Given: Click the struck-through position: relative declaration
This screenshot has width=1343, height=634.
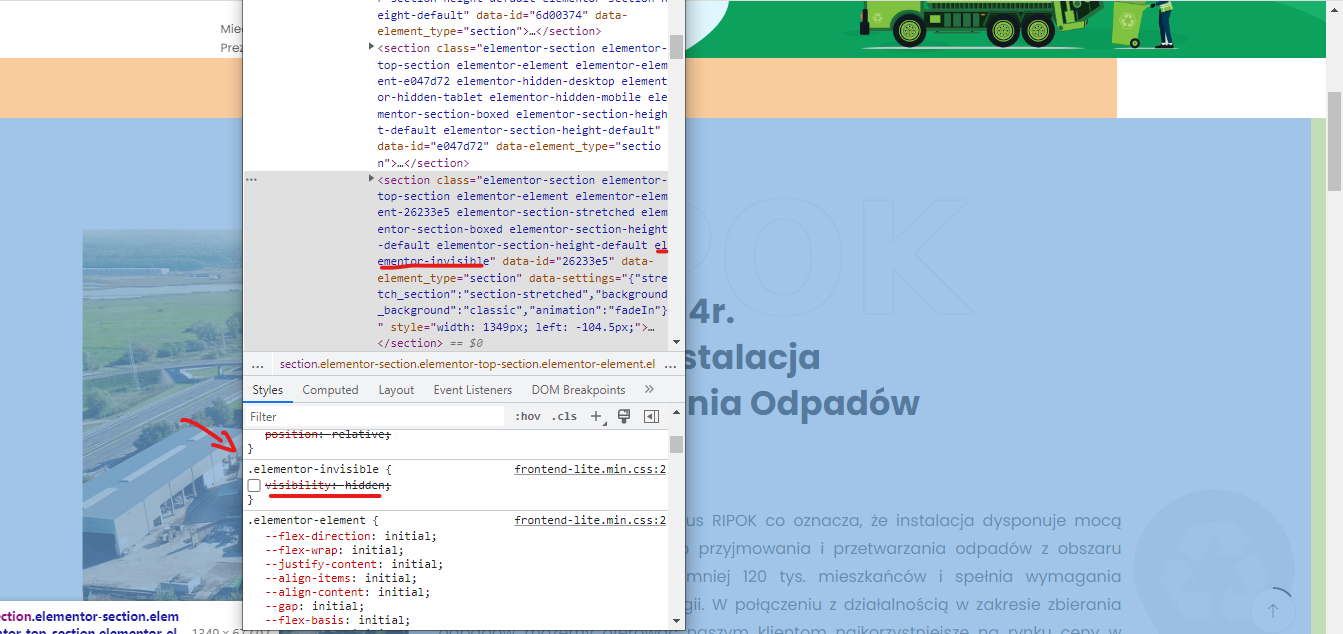Looking at the screenshot, I should click(327, 434).
